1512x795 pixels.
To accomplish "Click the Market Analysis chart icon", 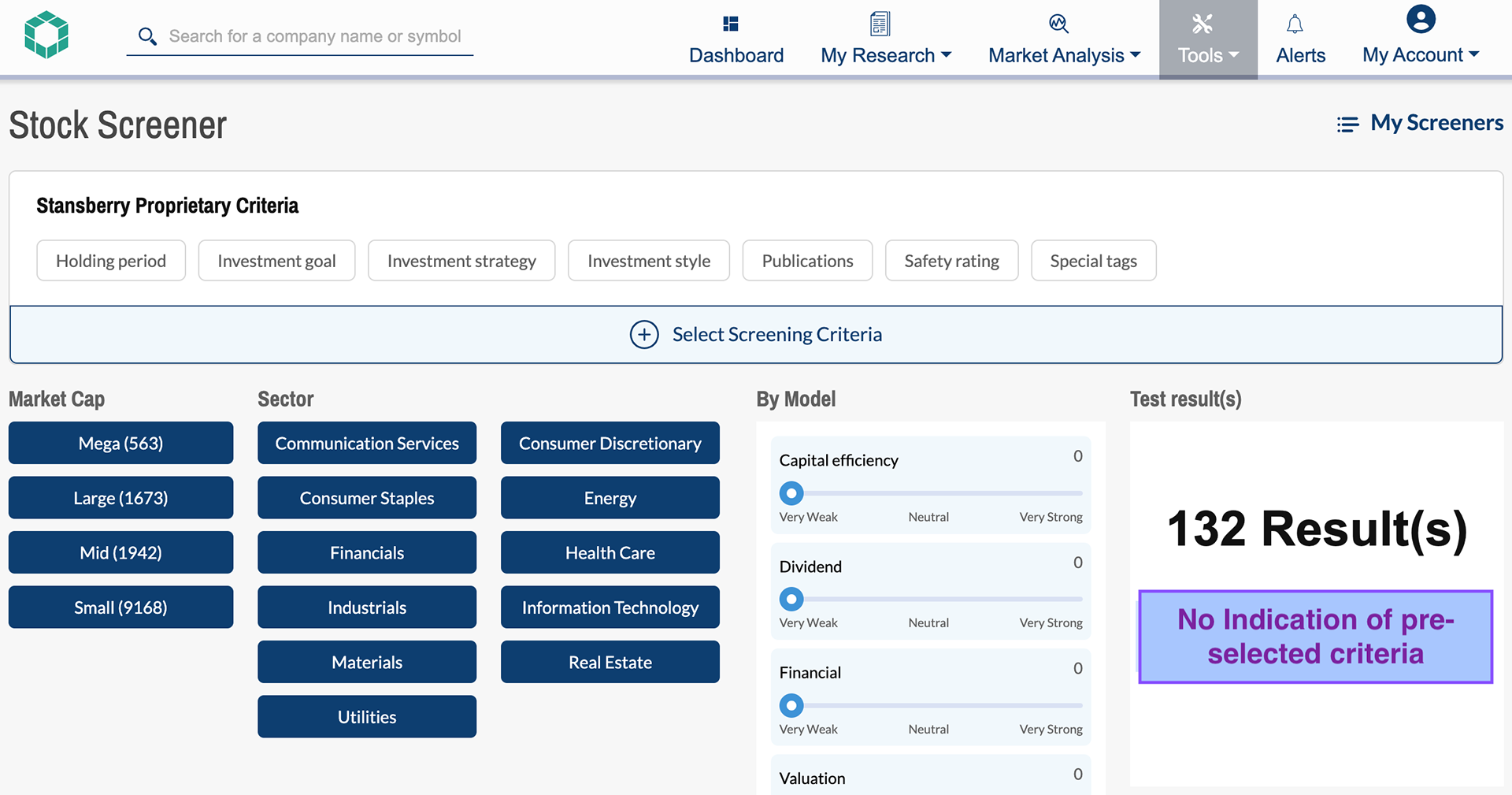I will click(x=1058, y=24).
